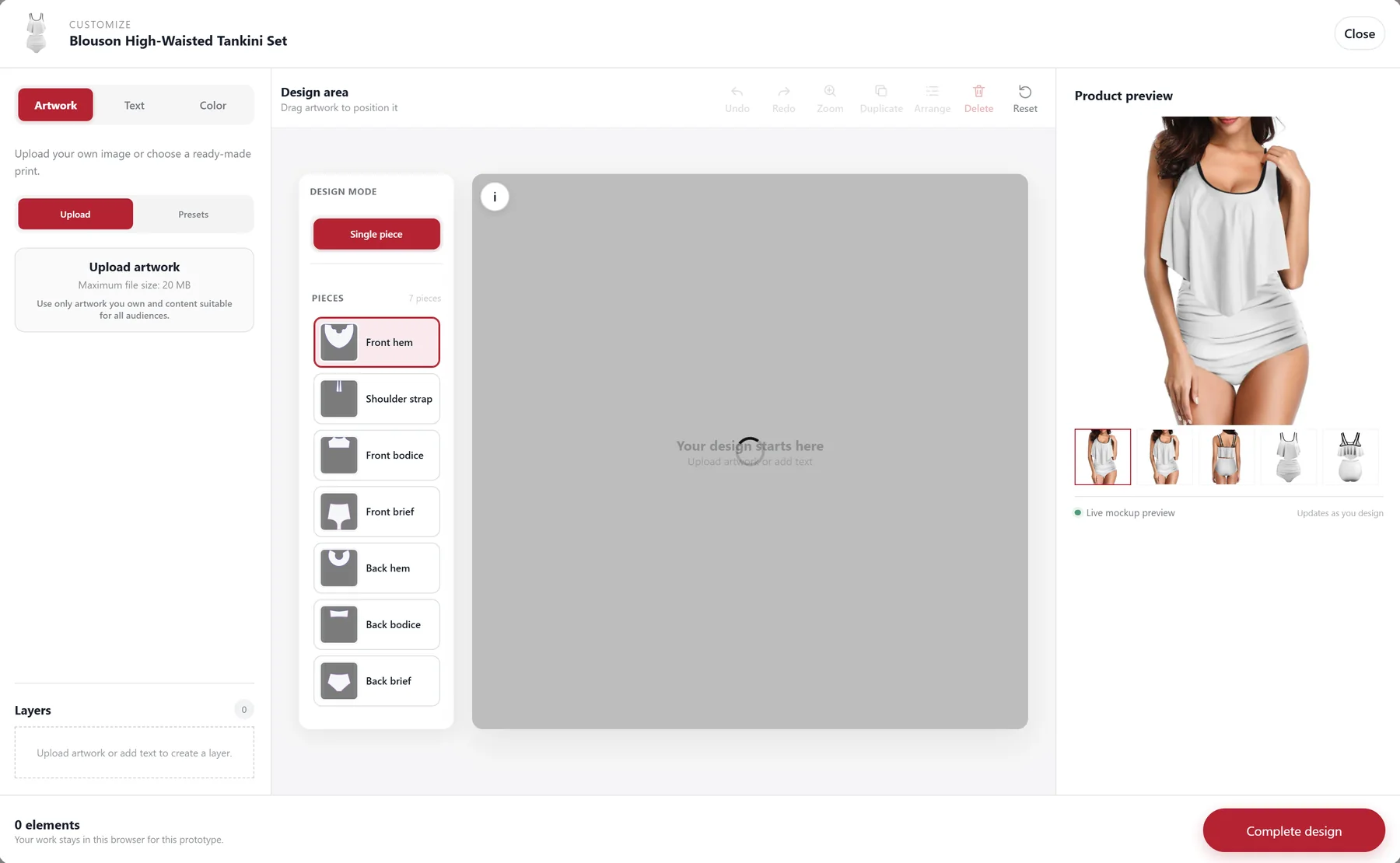Click the "Live mockup preview" status text
1400x863 pixels.
coord(1130,513)
